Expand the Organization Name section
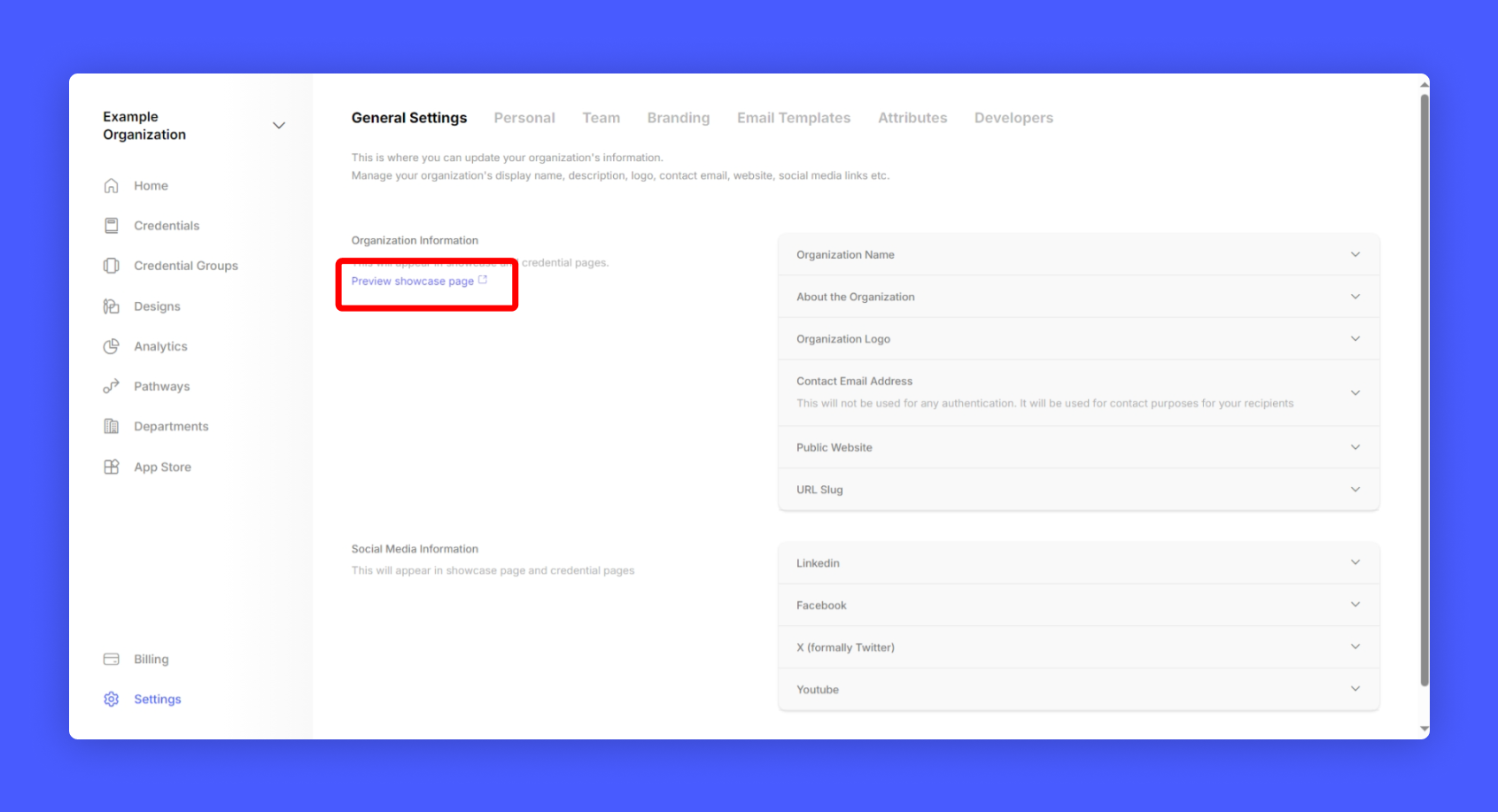 [x=1354, y=255]
